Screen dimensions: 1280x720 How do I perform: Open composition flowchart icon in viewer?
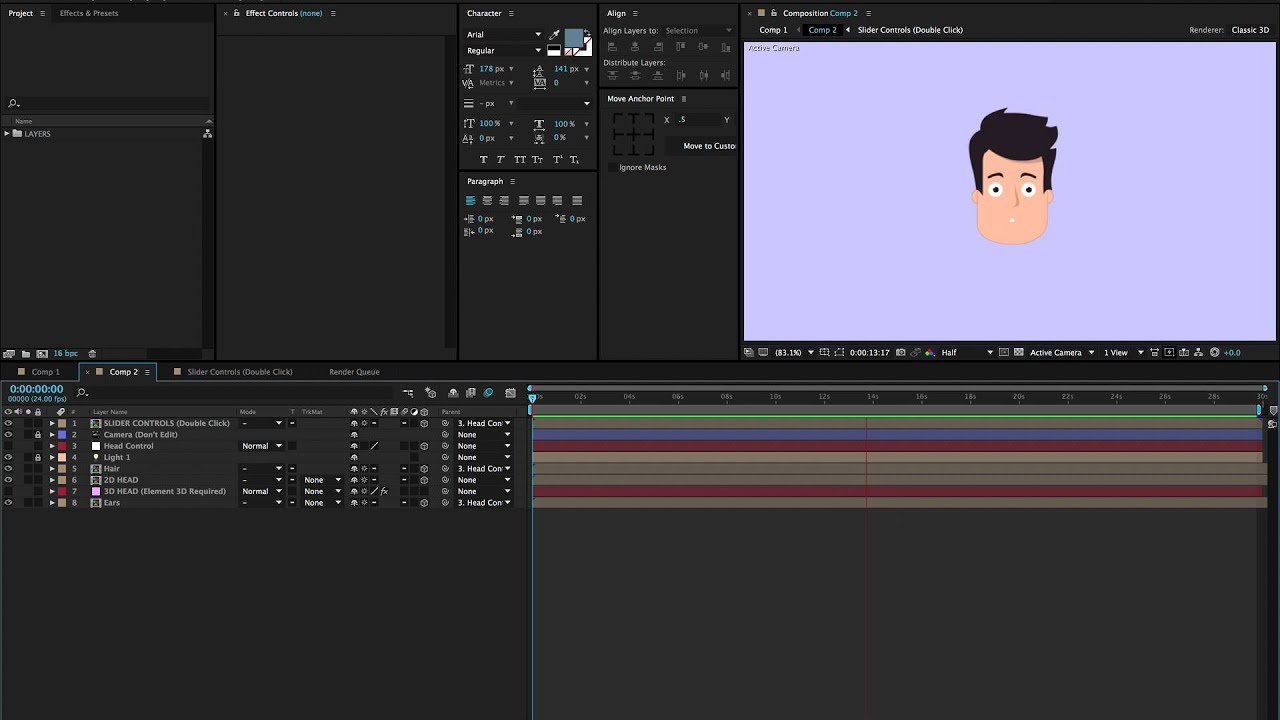(x=1199, y=352)
